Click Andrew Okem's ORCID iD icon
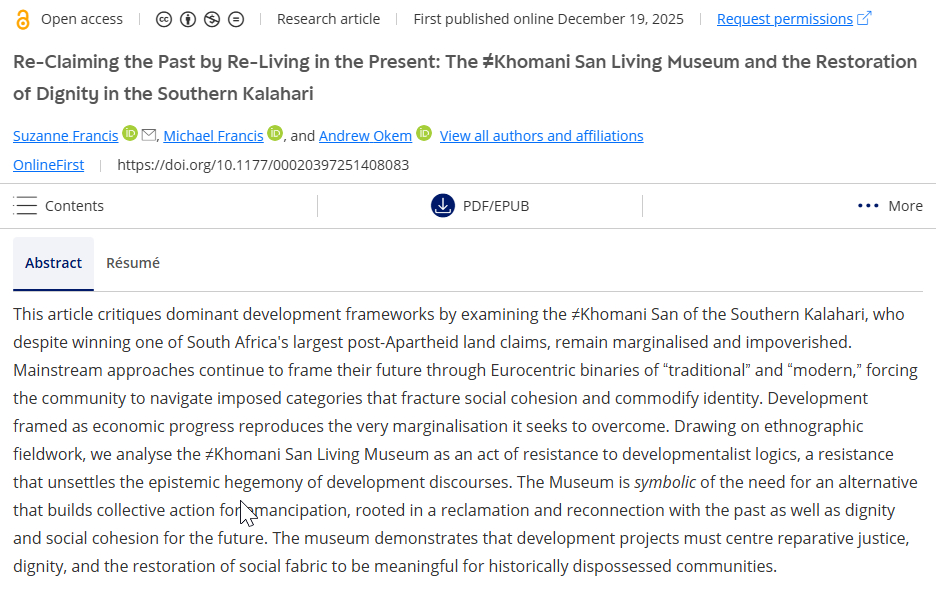The width and height of the screenshot is (936, 607). click(x=424, y=134)
